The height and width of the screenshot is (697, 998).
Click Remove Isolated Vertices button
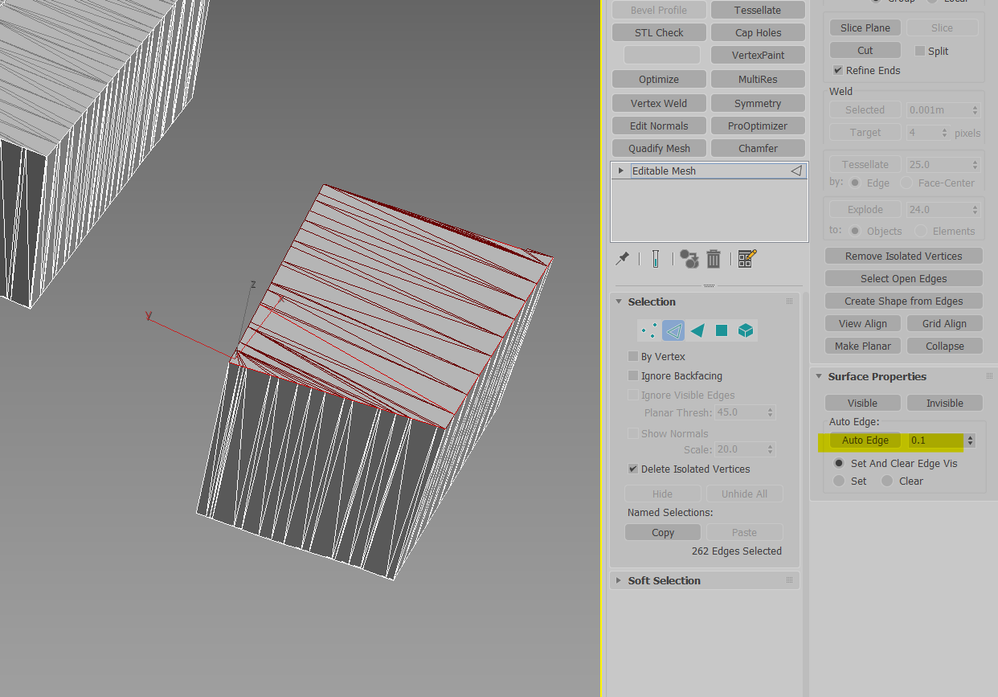point(903,256)
